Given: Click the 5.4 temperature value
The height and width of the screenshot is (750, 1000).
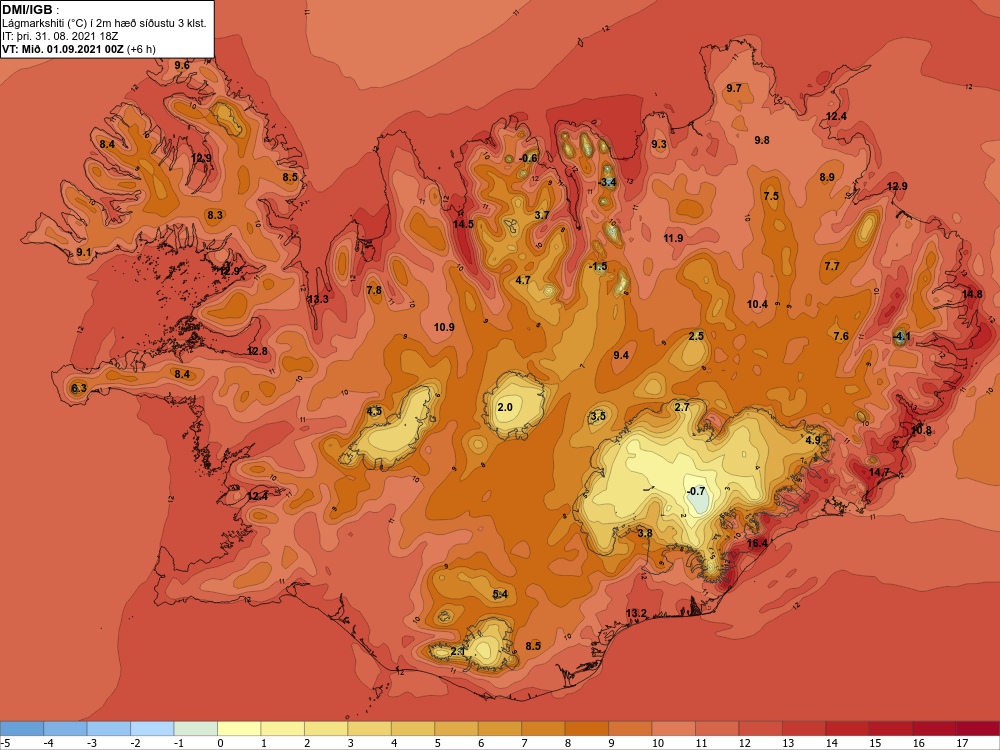Looking at the screenshot, I should [500, 594].
